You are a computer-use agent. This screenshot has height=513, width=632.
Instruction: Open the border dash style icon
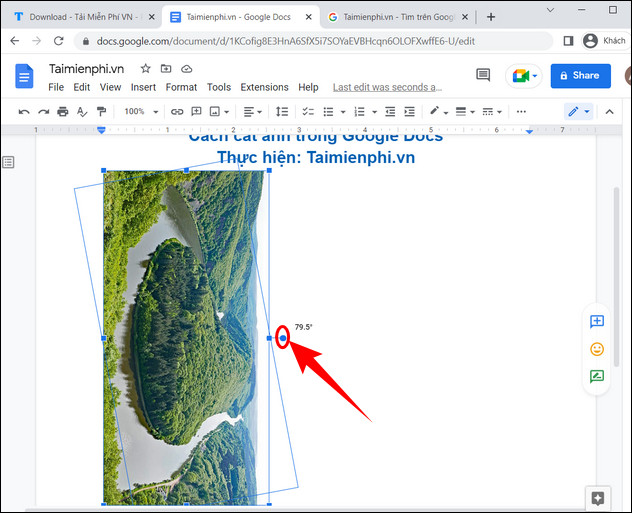click(x=488, y=112)
